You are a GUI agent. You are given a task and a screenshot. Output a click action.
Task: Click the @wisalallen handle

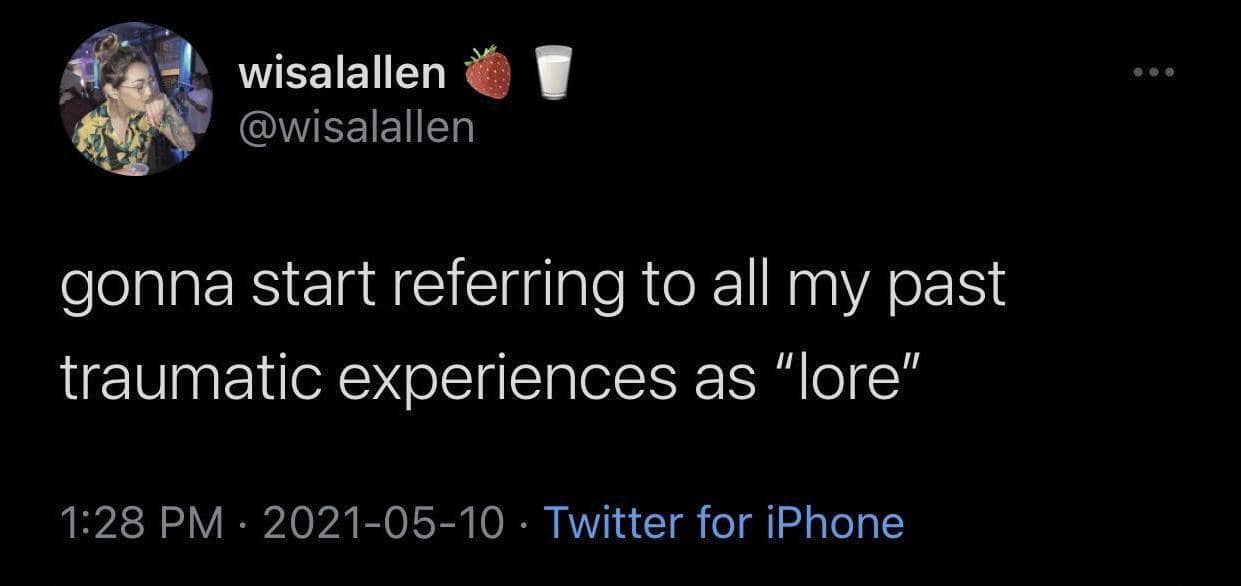355,127
